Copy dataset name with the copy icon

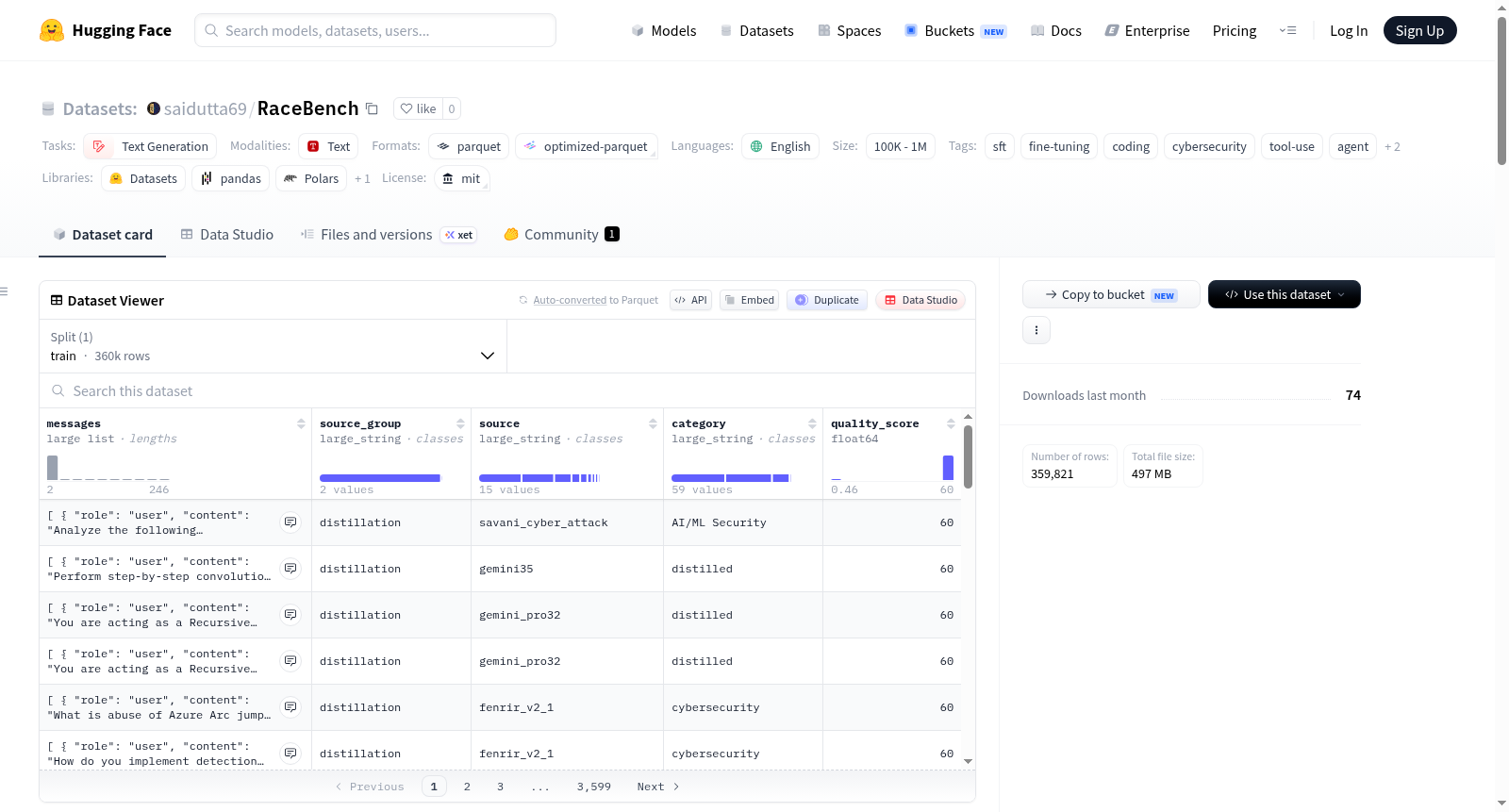tap(372, 108)
